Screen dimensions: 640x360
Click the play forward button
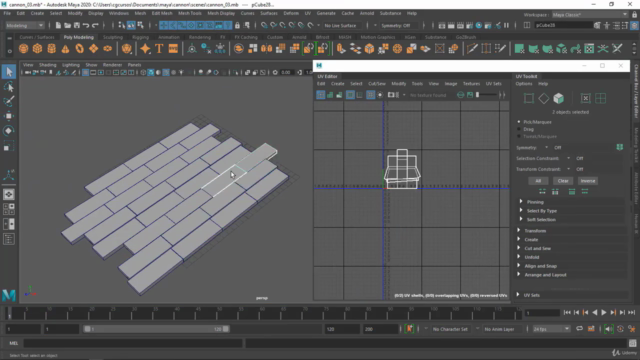coord(604,313)
